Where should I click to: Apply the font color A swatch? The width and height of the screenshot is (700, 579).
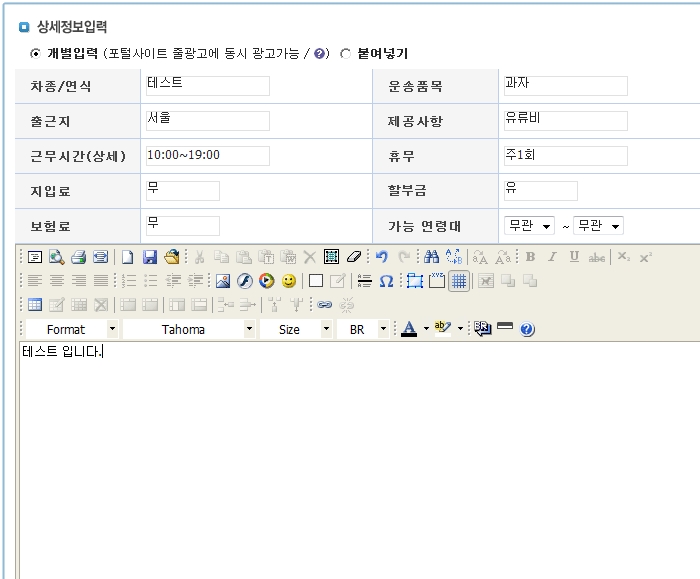pyautogui.click(x=409, y=329)
